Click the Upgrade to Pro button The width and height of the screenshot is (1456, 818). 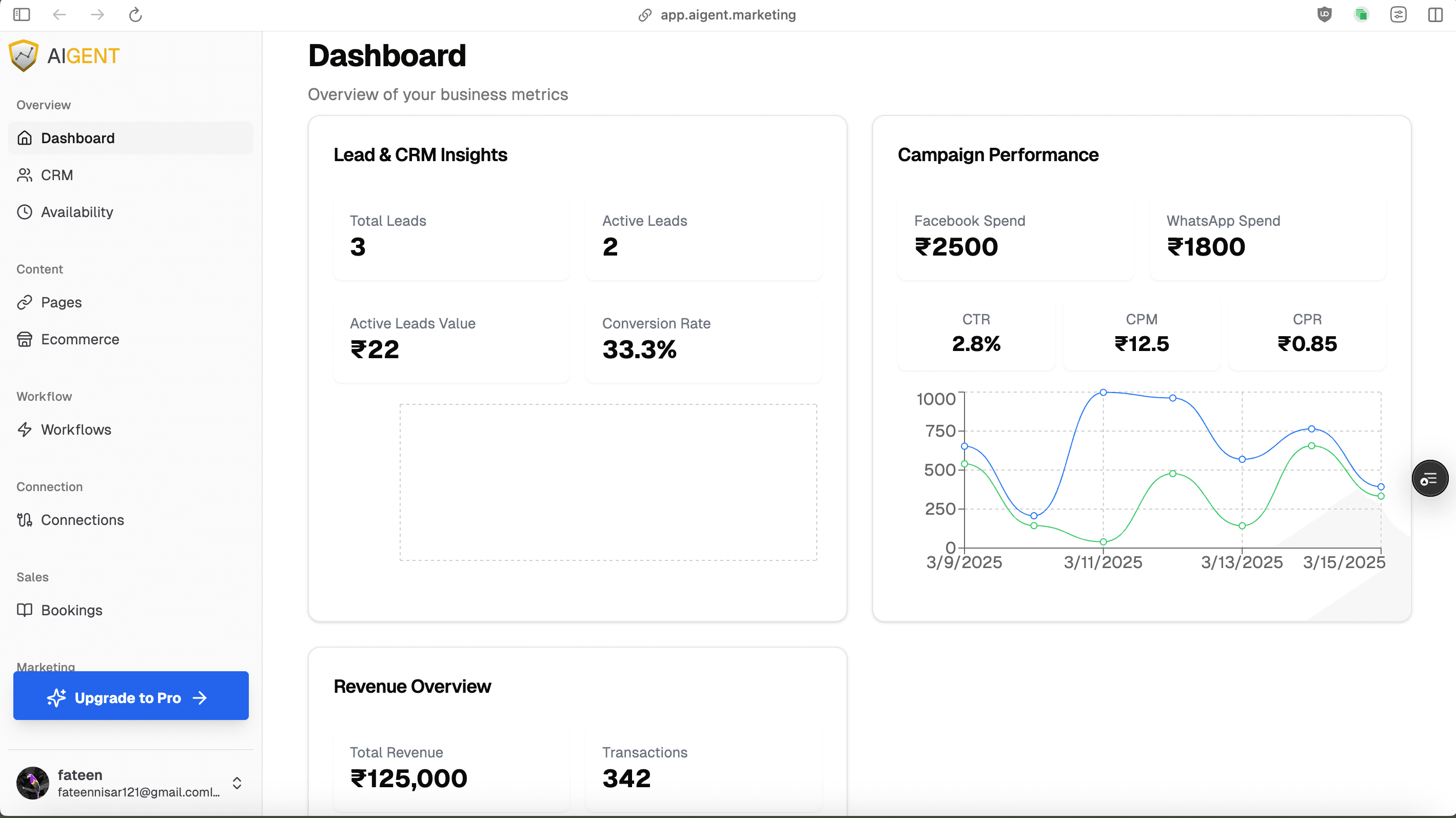point(130,697)
